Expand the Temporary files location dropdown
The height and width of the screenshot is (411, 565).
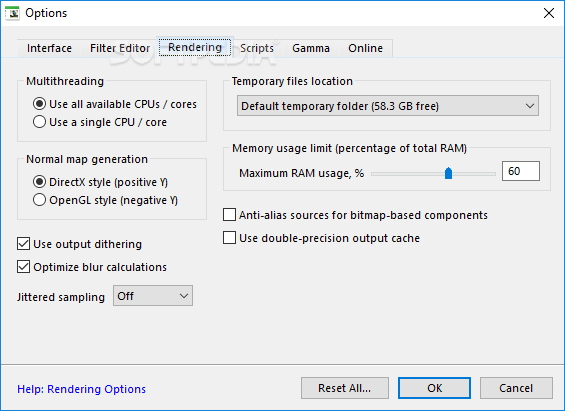click(388, 106)
